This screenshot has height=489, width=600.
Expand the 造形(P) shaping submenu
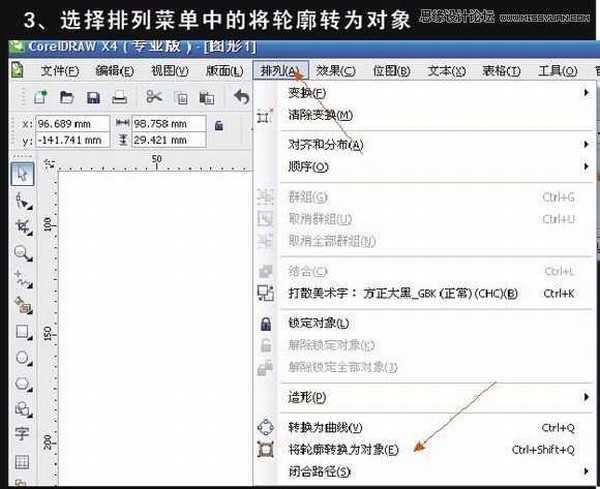tap(306, 397)
